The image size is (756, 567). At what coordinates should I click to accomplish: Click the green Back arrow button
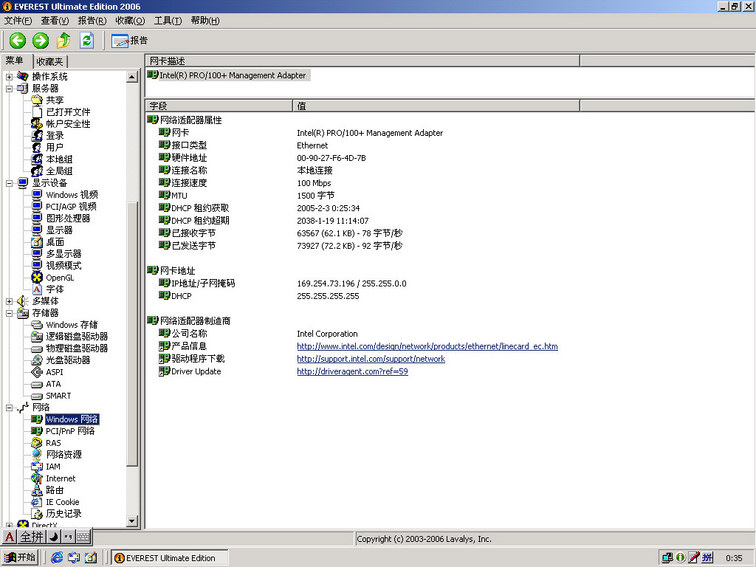[x=17, y=40]
